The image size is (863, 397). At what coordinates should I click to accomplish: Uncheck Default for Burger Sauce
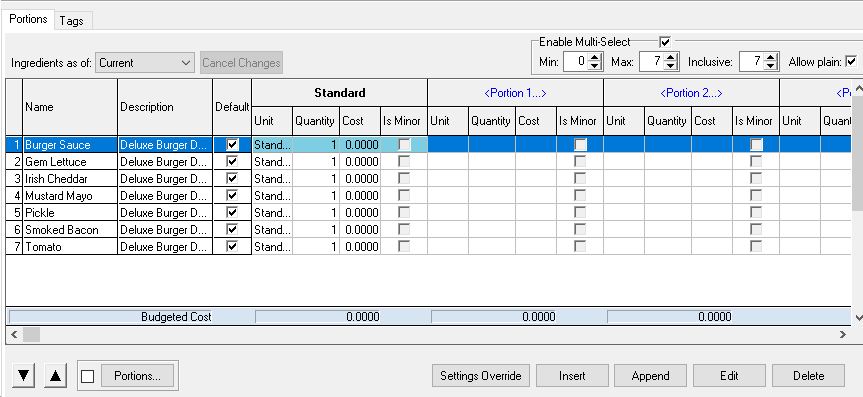coord(232,145)
